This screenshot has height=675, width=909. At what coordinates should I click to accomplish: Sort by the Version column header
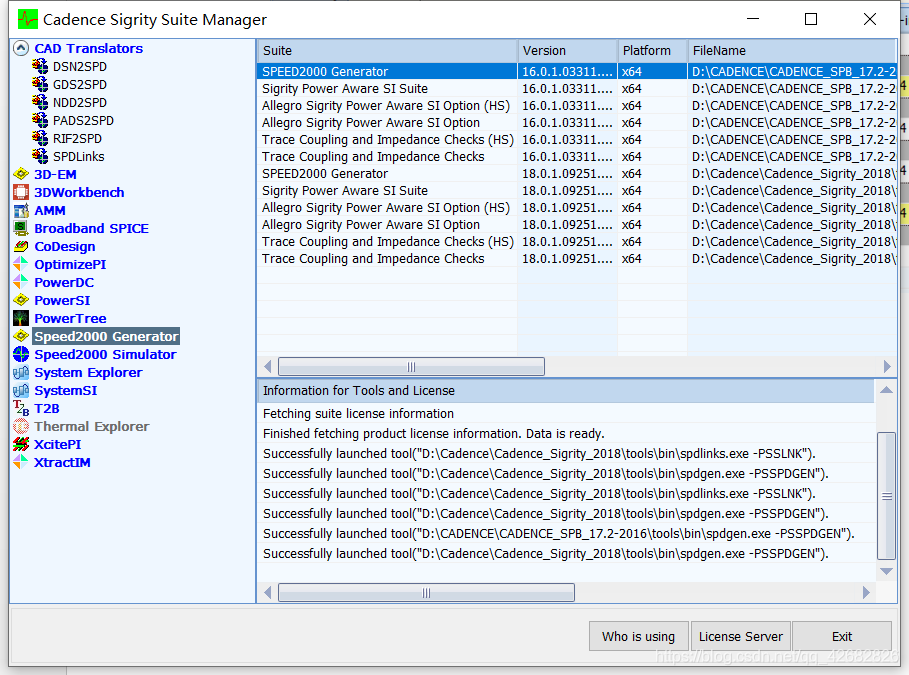[566, 50]
